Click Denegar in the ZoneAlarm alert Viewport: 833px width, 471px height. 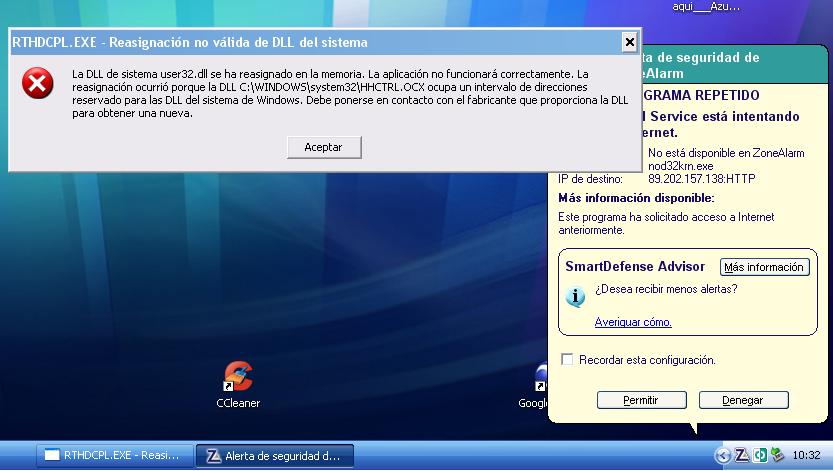[743, 400]
